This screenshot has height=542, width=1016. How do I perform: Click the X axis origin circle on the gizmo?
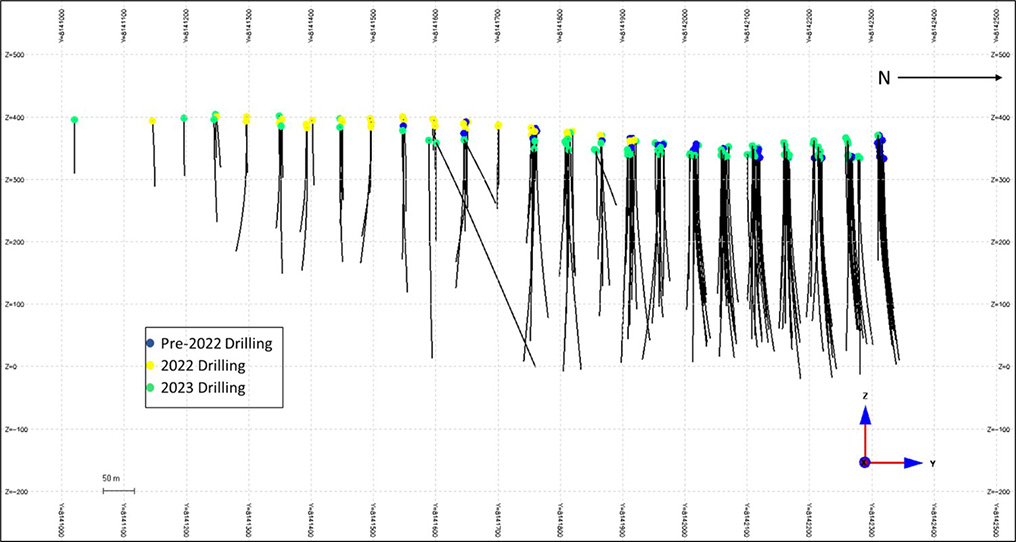(x=865, y=462)
